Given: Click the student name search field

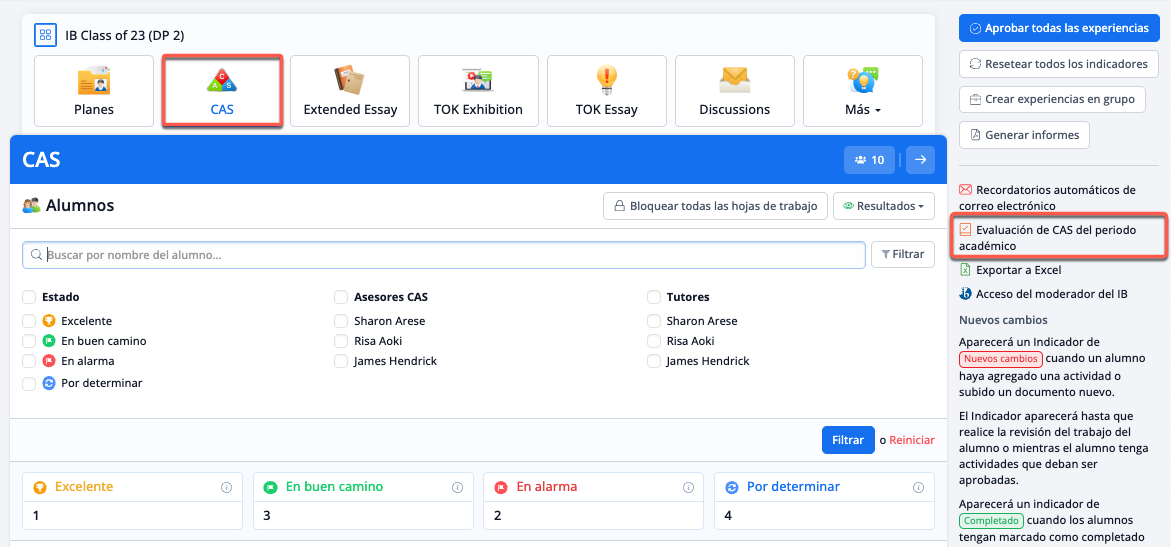Looking at the screenshot, I should (x=444, y=255).
